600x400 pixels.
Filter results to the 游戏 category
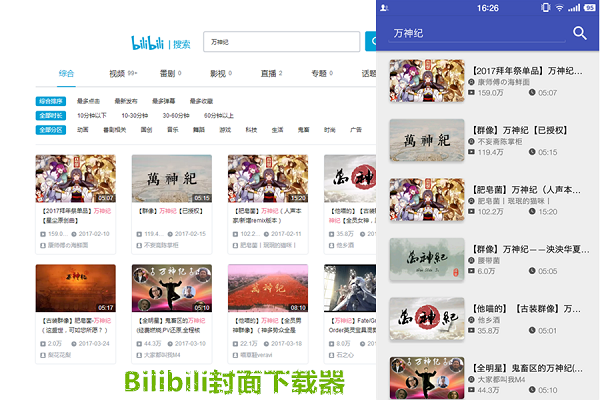pyautogui.click(x=225, y=130)
